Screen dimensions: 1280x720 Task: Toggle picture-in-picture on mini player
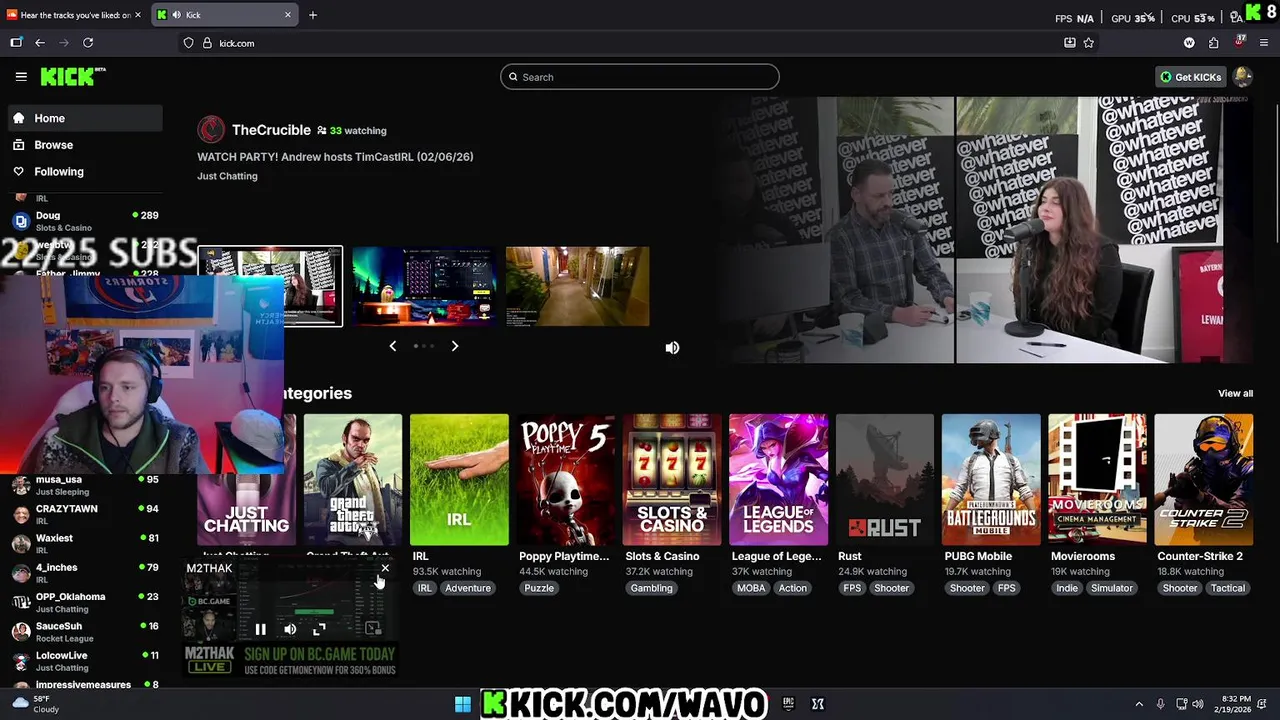[372, 629]
